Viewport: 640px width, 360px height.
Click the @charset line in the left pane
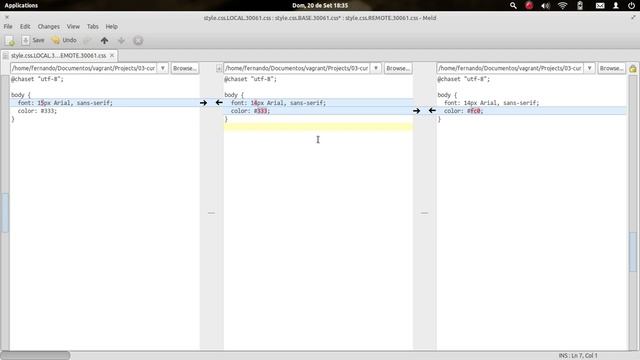(37, 79)
